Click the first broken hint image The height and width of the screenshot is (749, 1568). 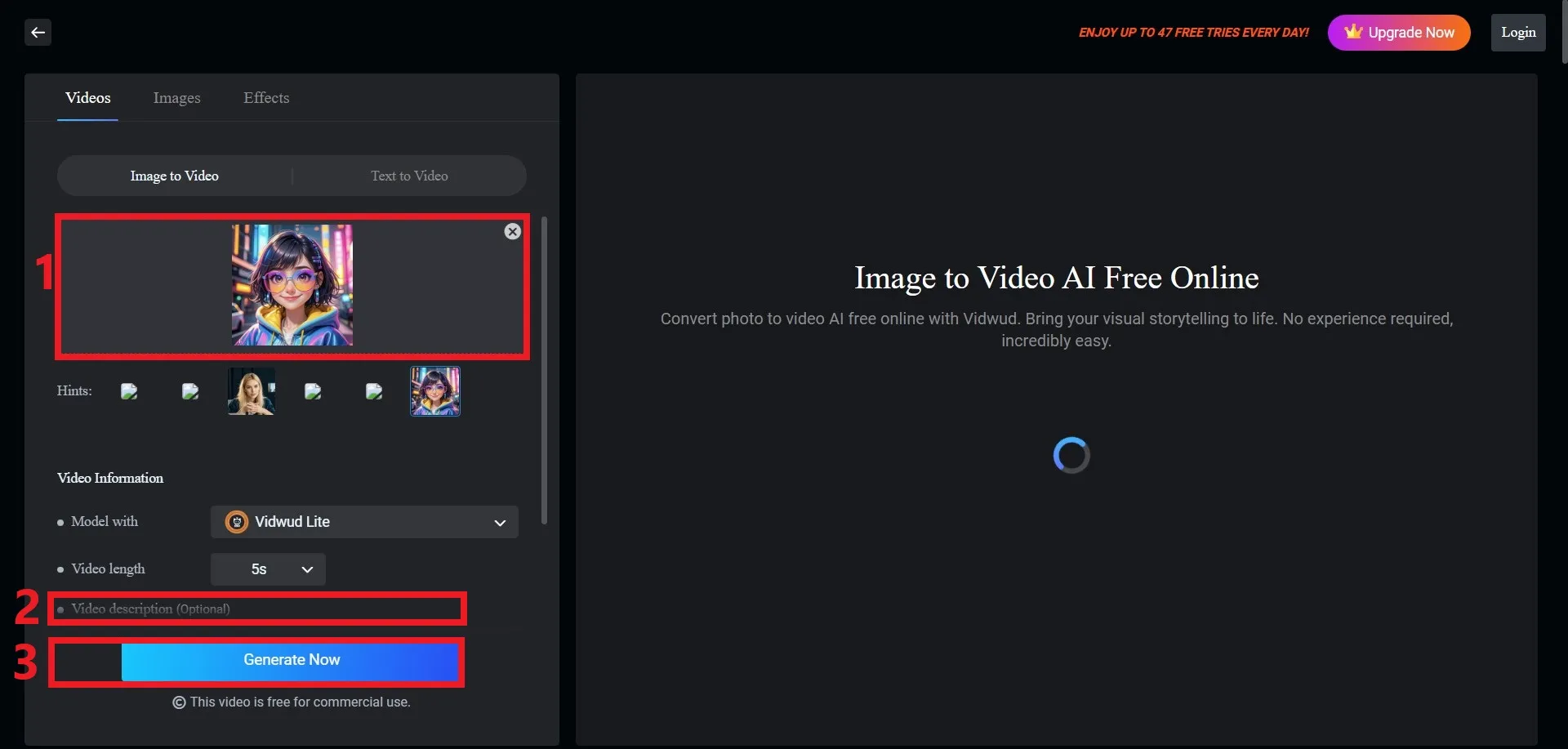[129, 391]
